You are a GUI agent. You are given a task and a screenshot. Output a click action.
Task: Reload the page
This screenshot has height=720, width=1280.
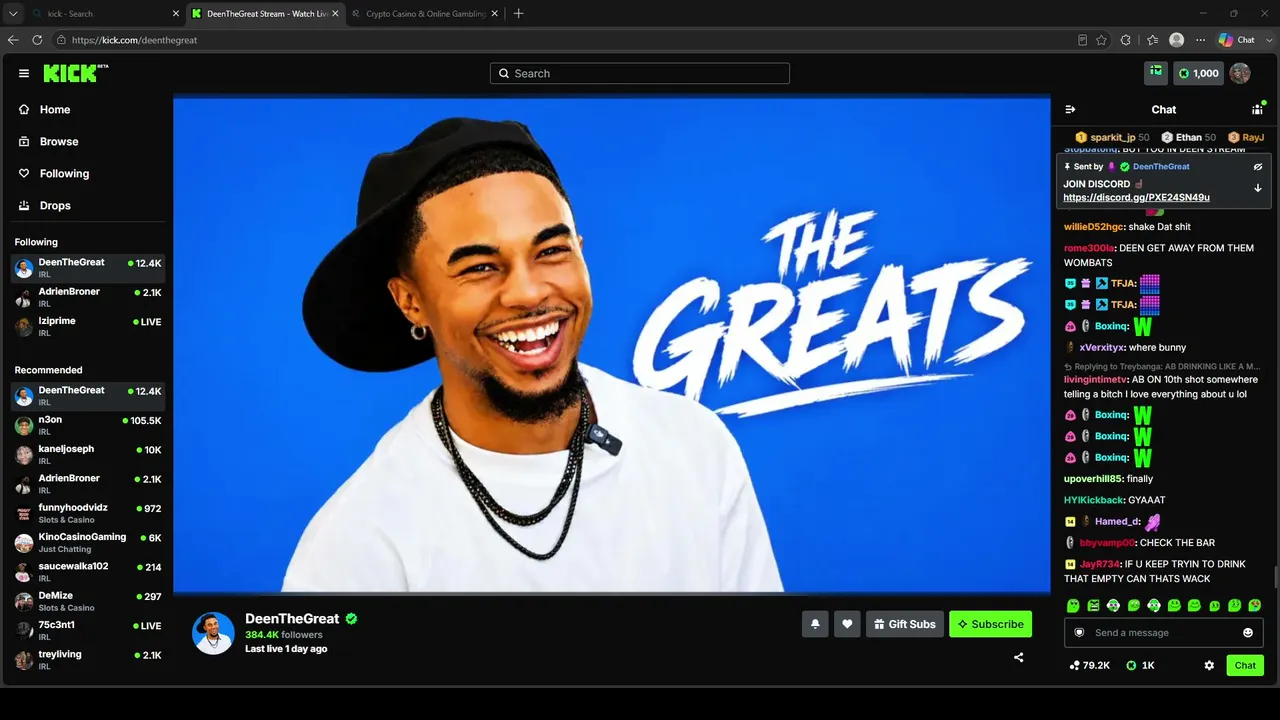click(x=37, y=40)
